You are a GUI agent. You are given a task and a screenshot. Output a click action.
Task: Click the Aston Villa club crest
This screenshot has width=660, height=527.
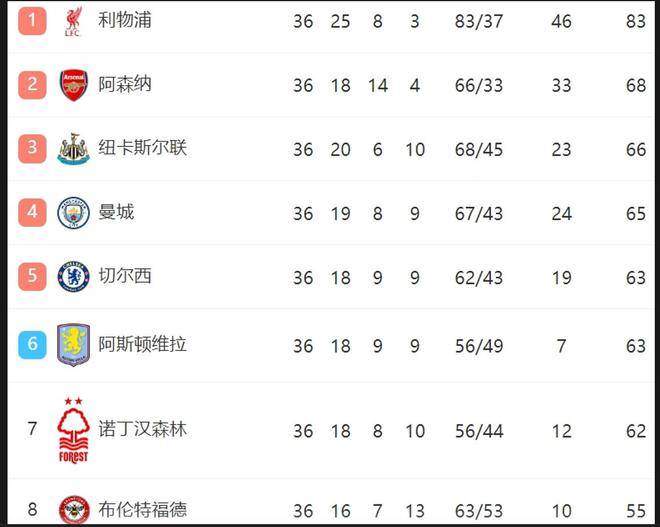(73, 344)
